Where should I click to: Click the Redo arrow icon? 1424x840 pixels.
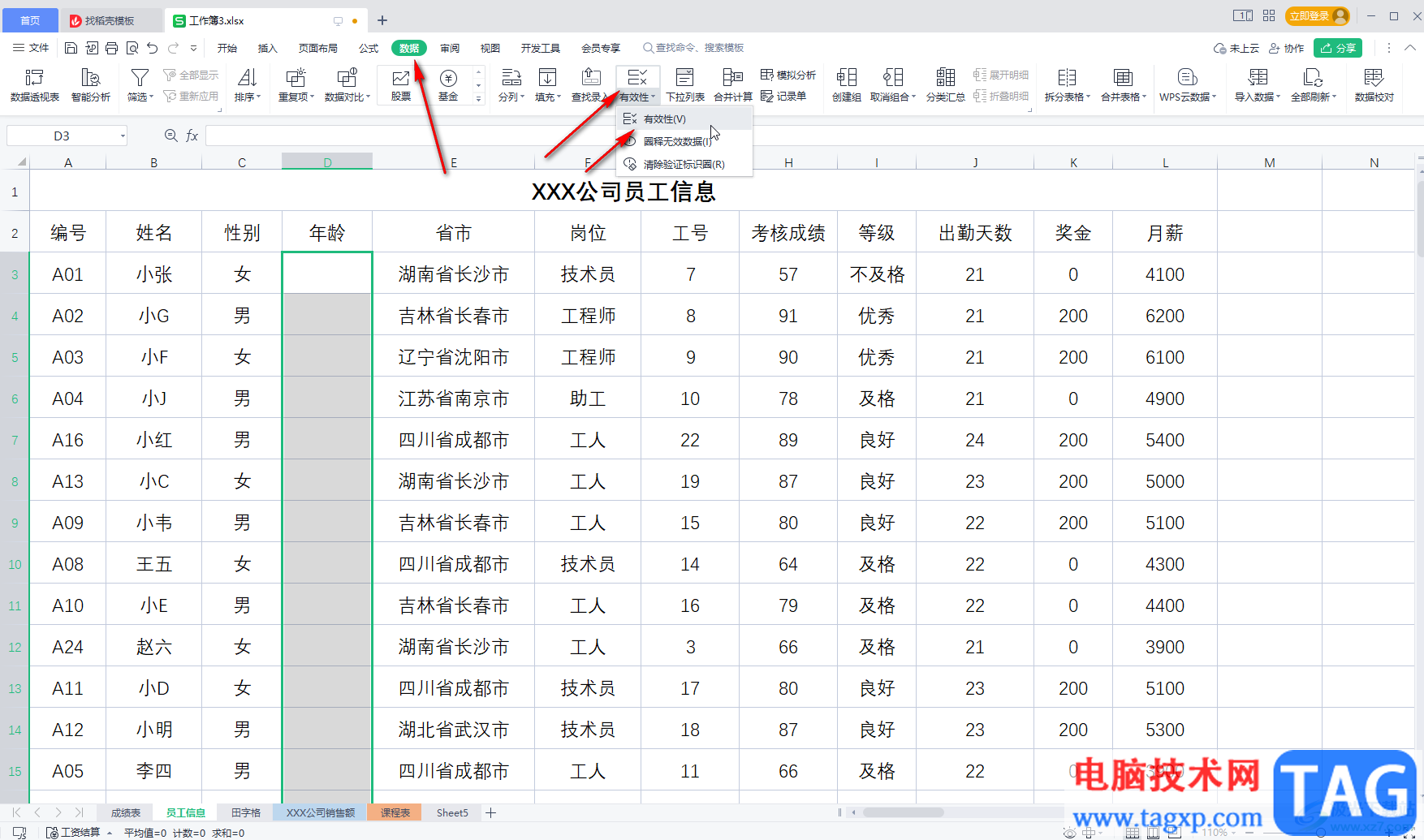click(173, 48)
